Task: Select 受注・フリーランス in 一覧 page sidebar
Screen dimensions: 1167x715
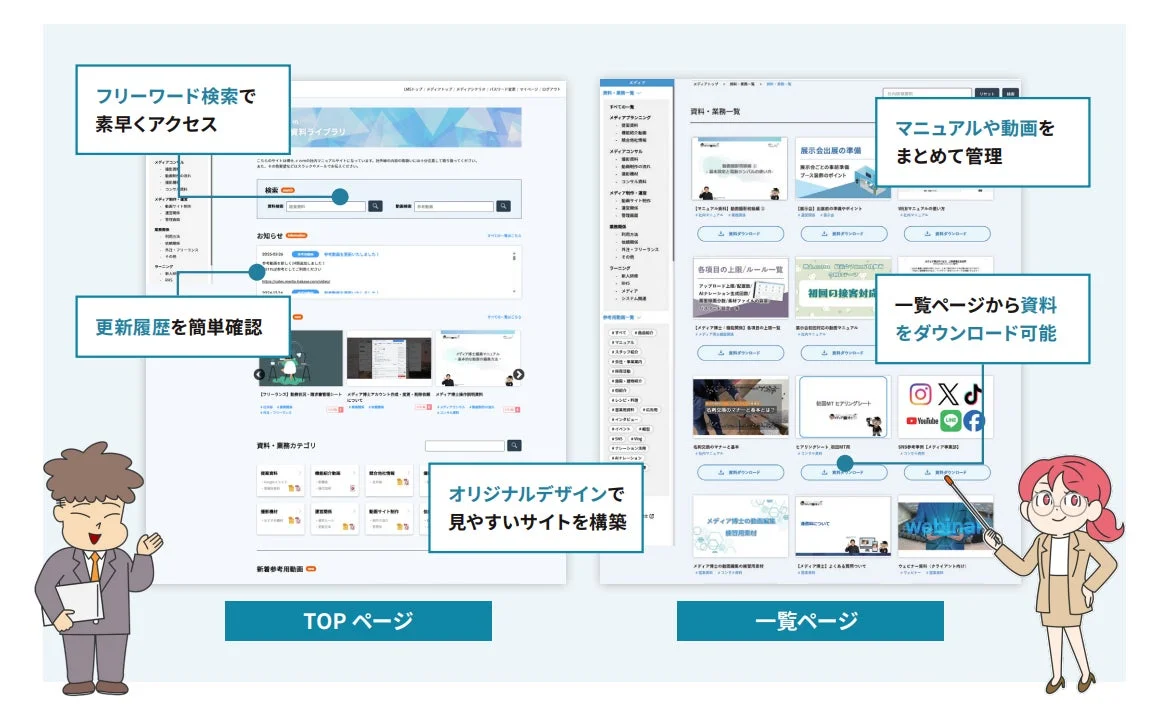Action: (640, 249)
